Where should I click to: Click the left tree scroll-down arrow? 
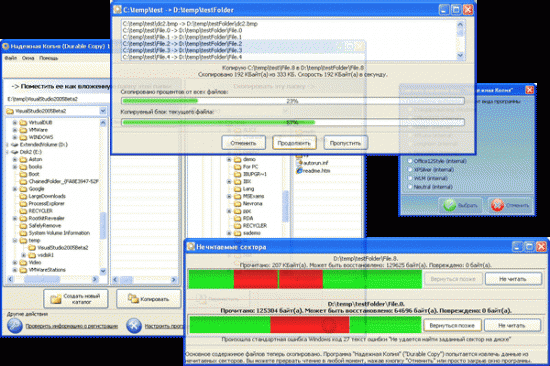tap(103, 271)
